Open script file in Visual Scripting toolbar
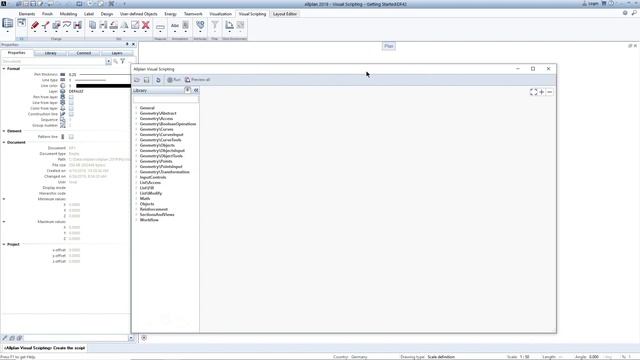The height and width of the screenshot is (360, 640). tap(137, 80)
